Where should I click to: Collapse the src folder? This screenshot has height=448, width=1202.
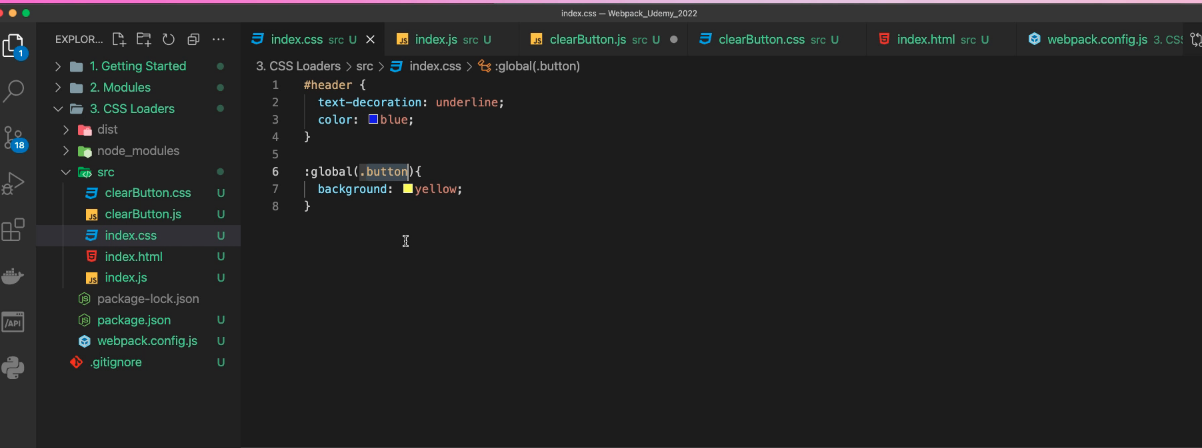point(138,172)
